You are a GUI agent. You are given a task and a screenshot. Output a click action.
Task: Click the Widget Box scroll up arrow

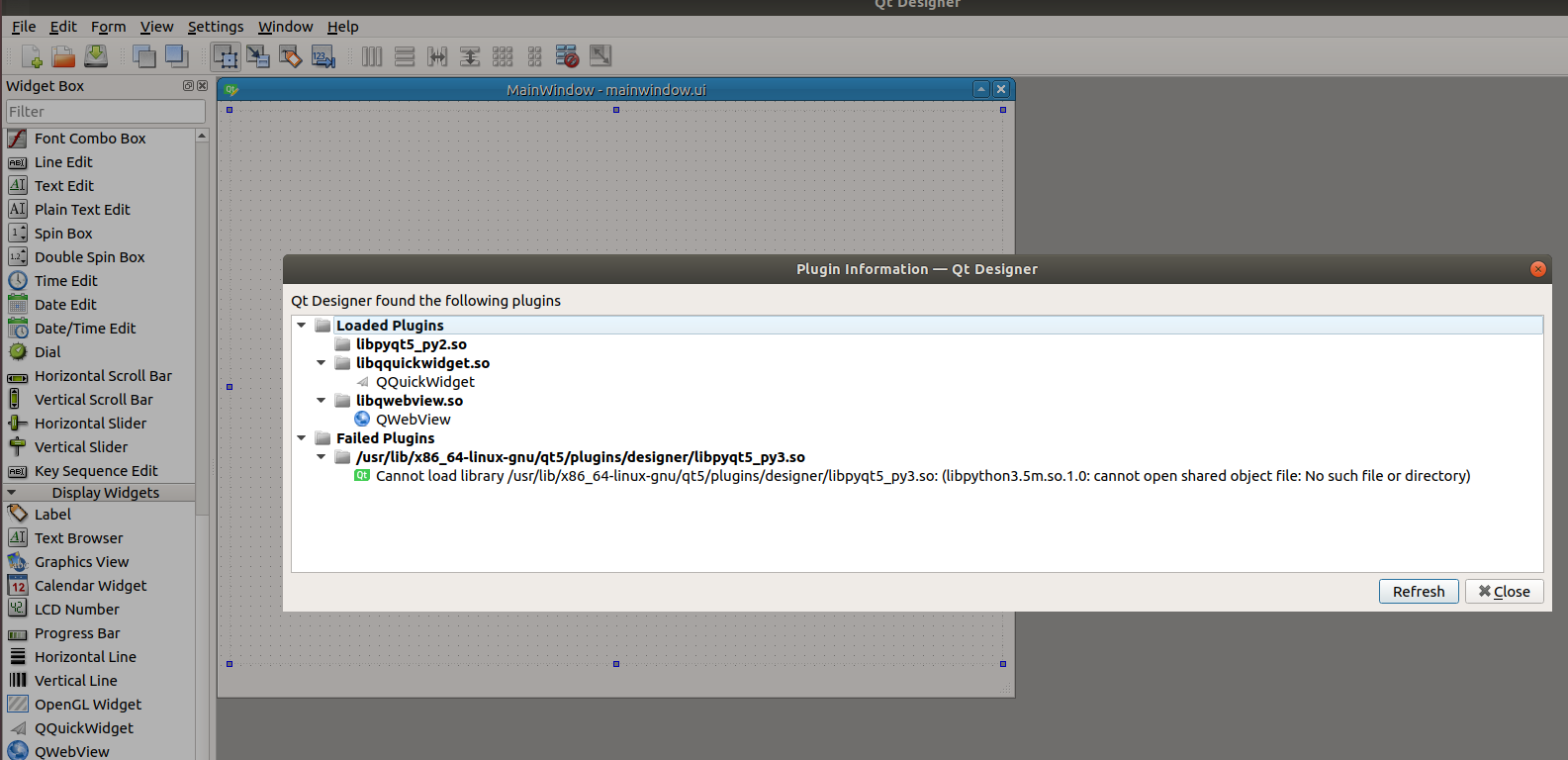click(x=202, y=136)
